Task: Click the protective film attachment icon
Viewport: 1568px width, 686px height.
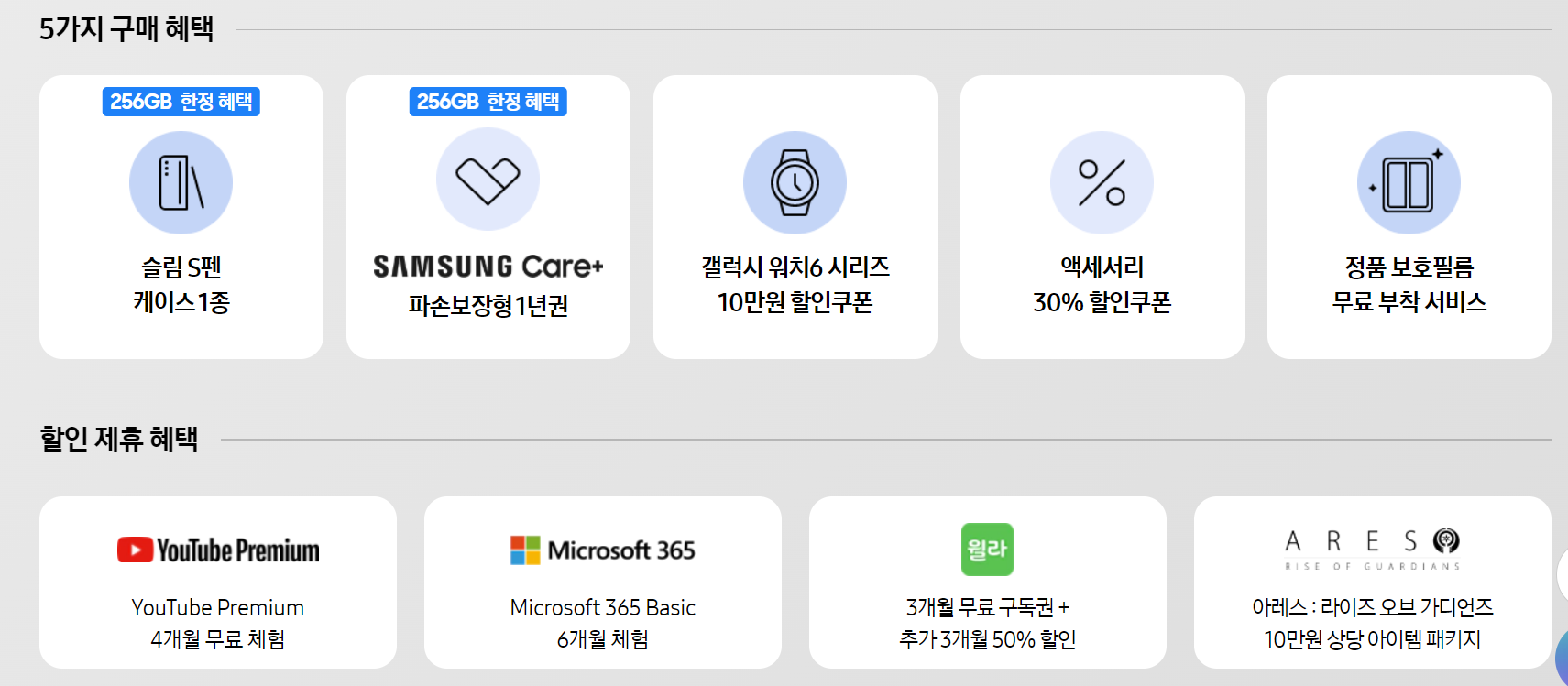Action: (1408, 182)
